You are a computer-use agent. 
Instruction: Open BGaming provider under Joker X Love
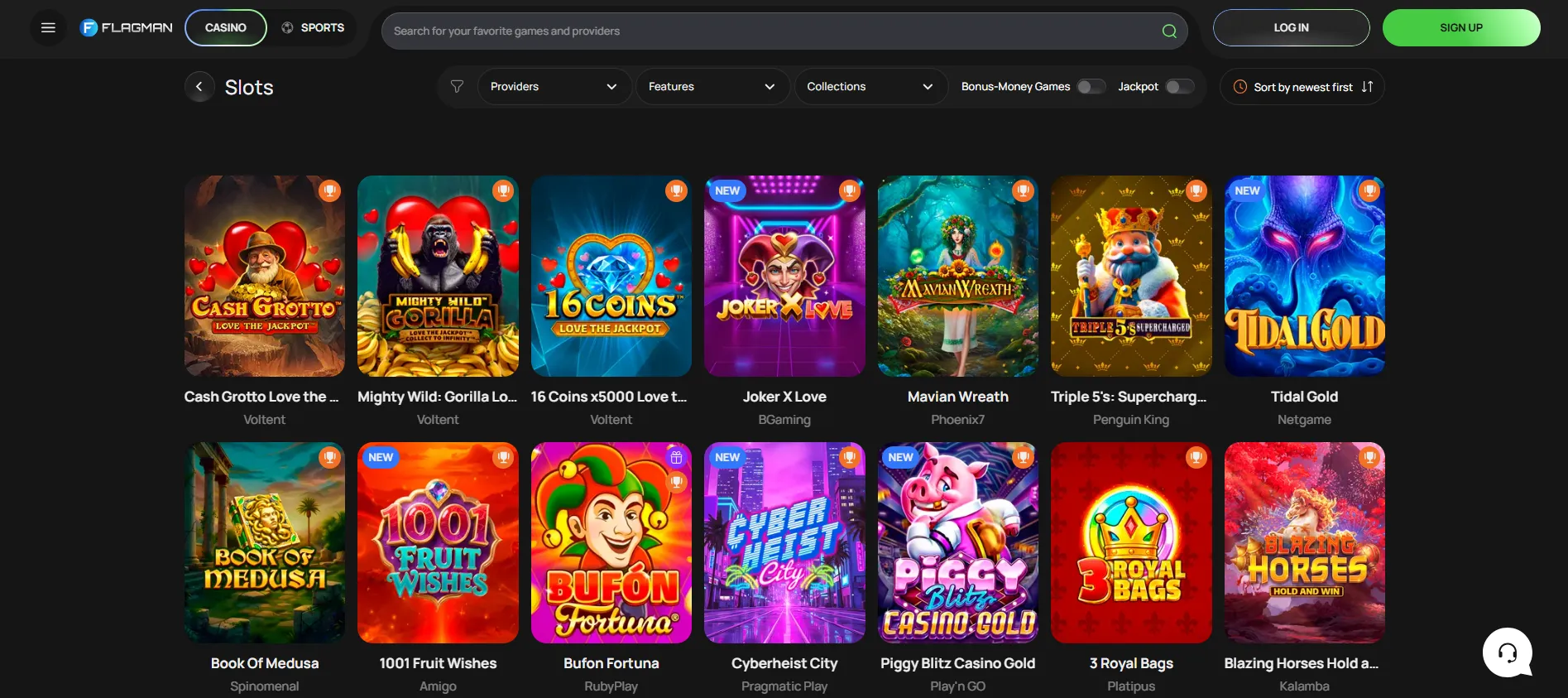click(x=784, y=420)
